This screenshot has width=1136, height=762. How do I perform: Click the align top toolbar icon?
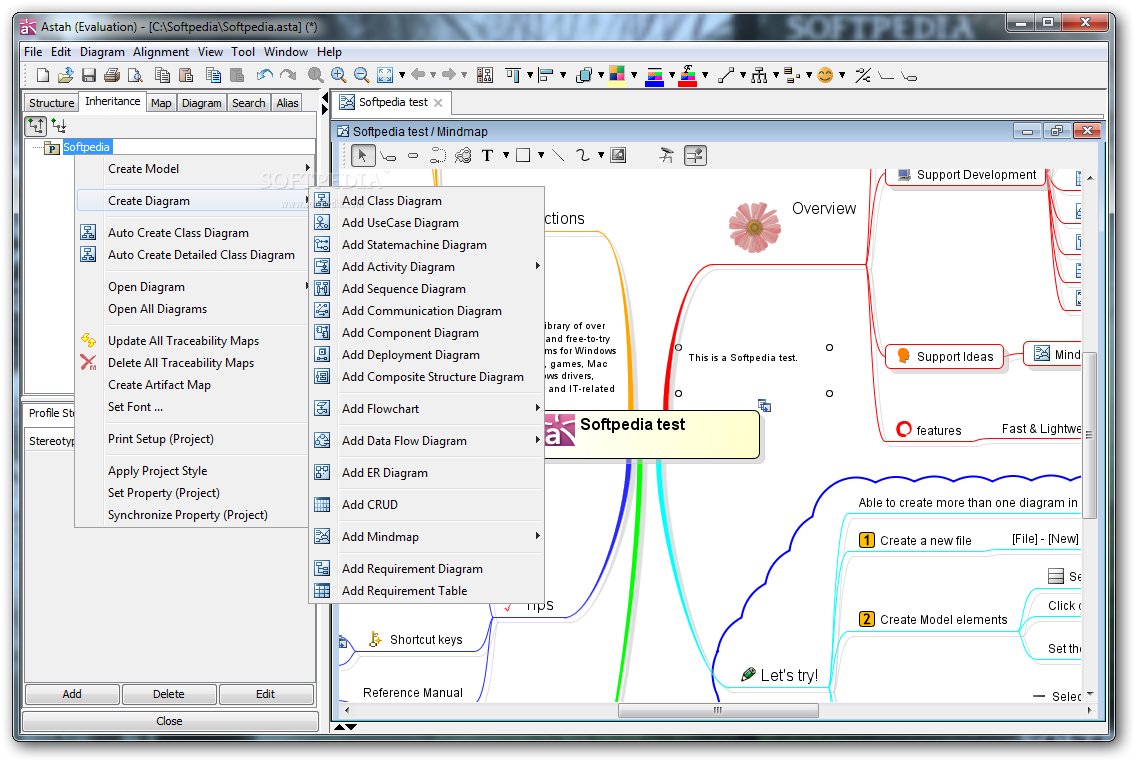[513, 75]
